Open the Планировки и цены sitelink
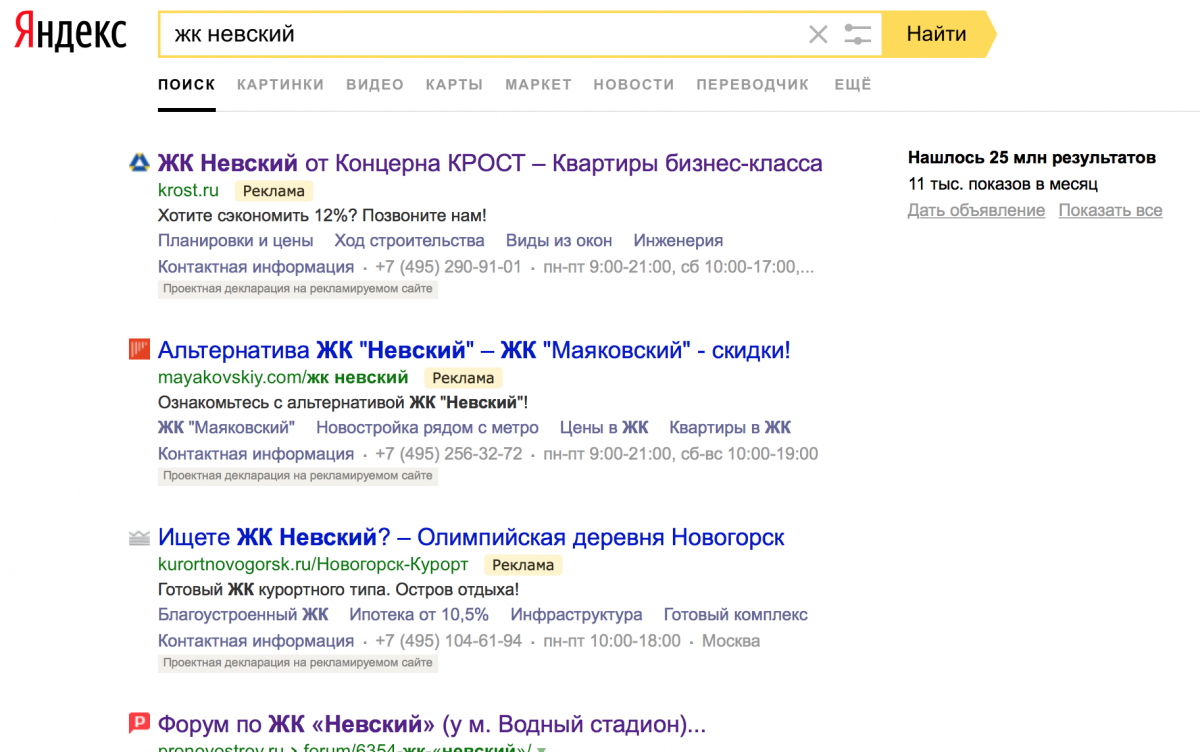Screen dimensions: 1200x752 [235, 241]
